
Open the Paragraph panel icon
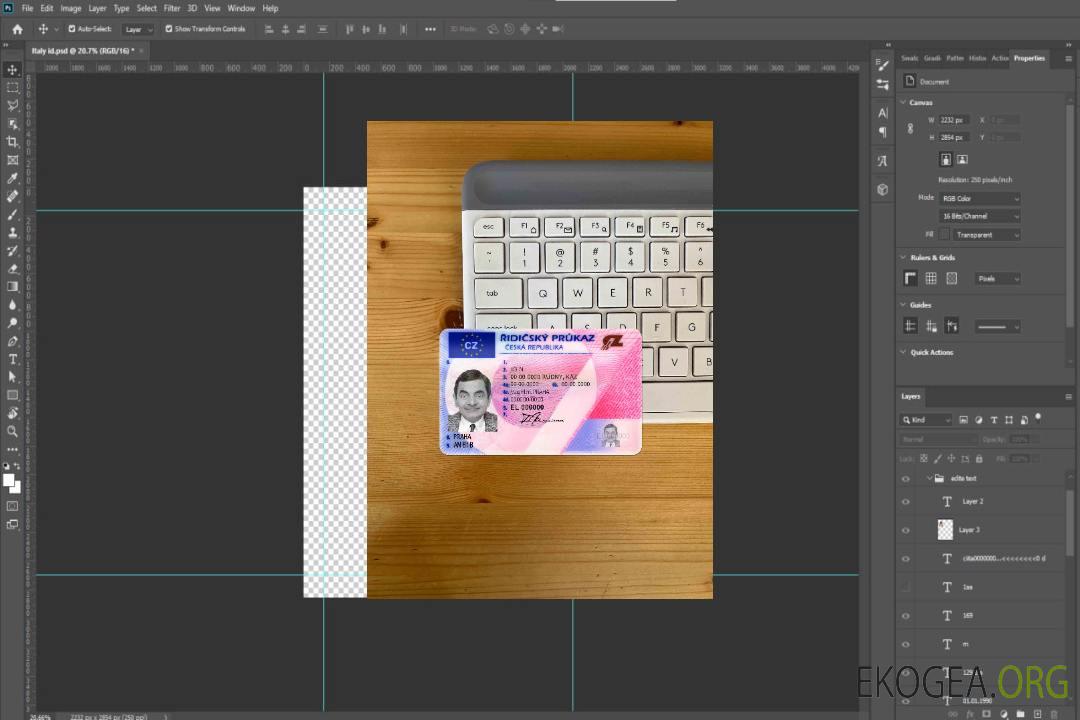(x=883, y=132)
